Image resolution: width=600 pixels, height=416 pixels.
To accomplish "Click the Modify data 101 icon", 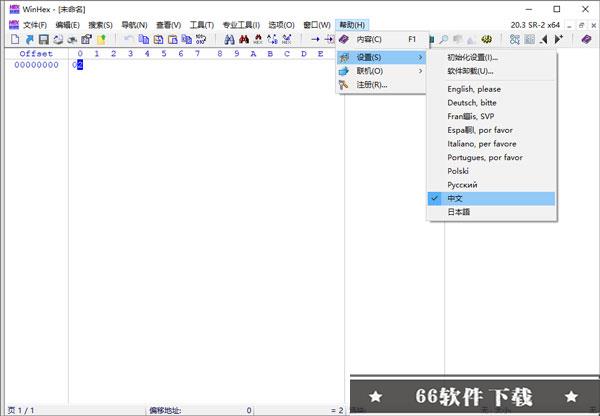I will (x=201, y=39).
